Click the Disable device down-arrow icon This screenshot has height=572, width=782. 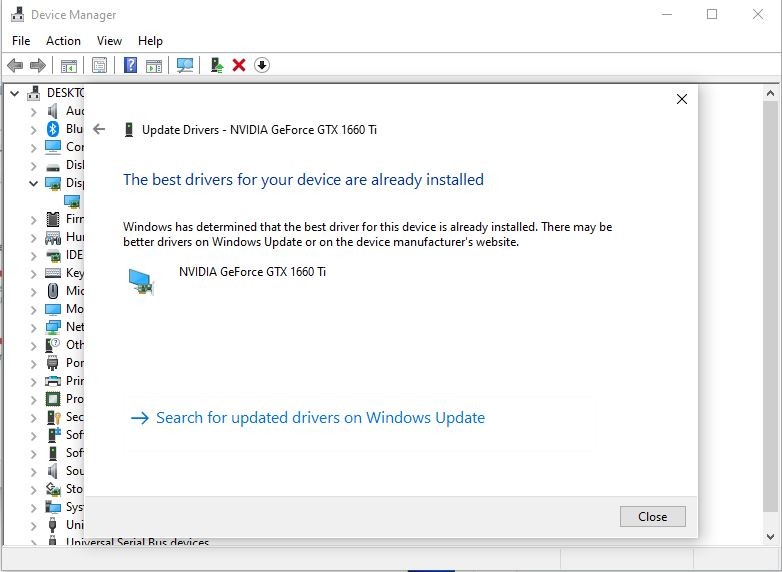262,65
